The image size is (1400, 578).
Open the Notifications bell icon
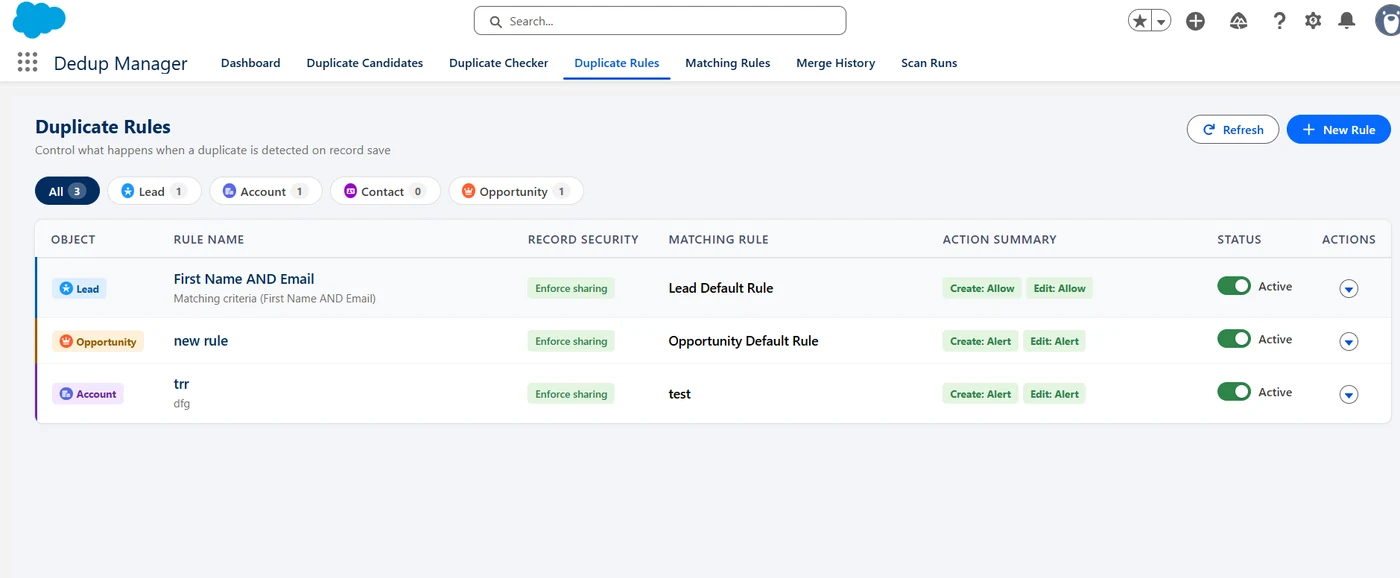tap(1347, 21)
